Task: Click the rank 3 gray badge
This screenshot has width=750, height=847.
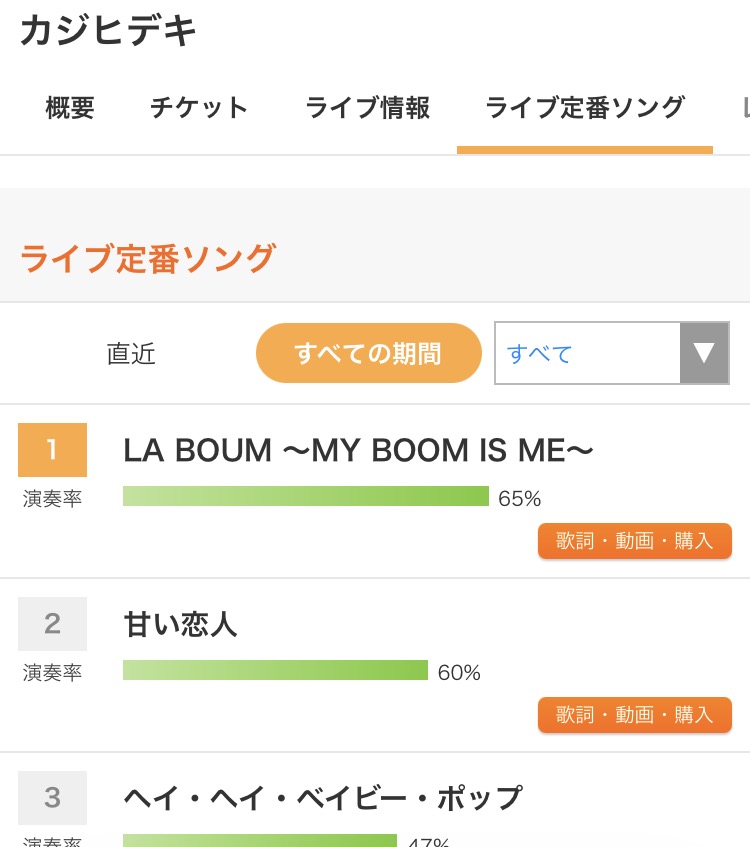Action: click(x=52, y=798)
